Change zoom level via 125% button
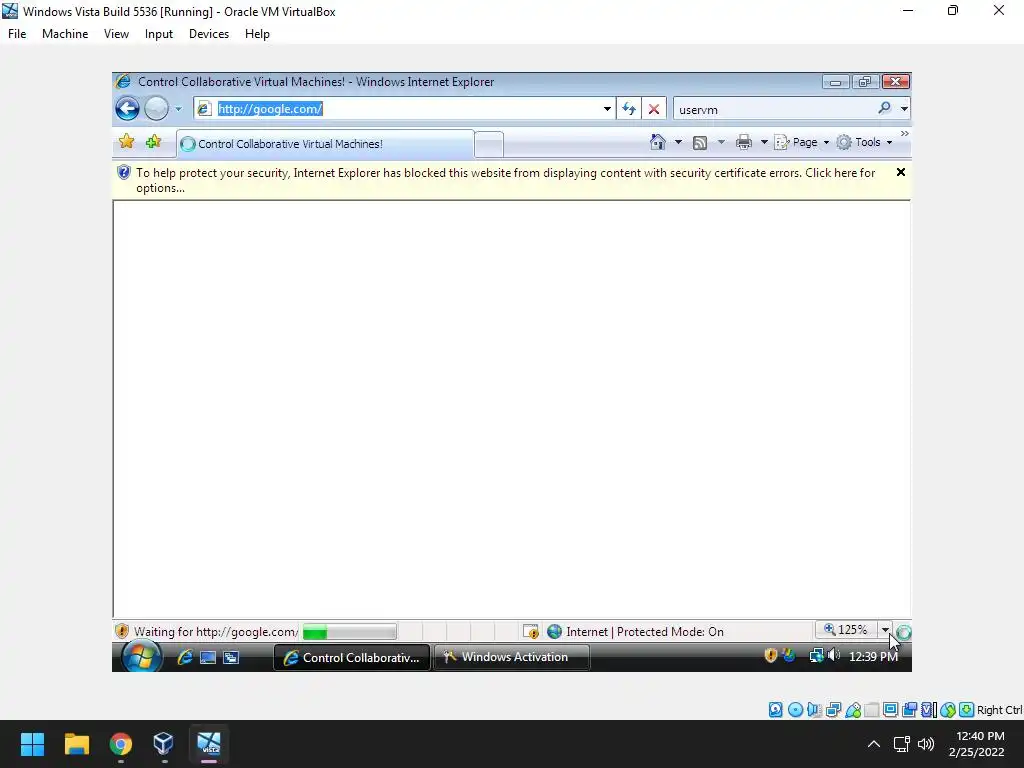This screenshot has width=1024, height=768. click(x=846, y=630)
